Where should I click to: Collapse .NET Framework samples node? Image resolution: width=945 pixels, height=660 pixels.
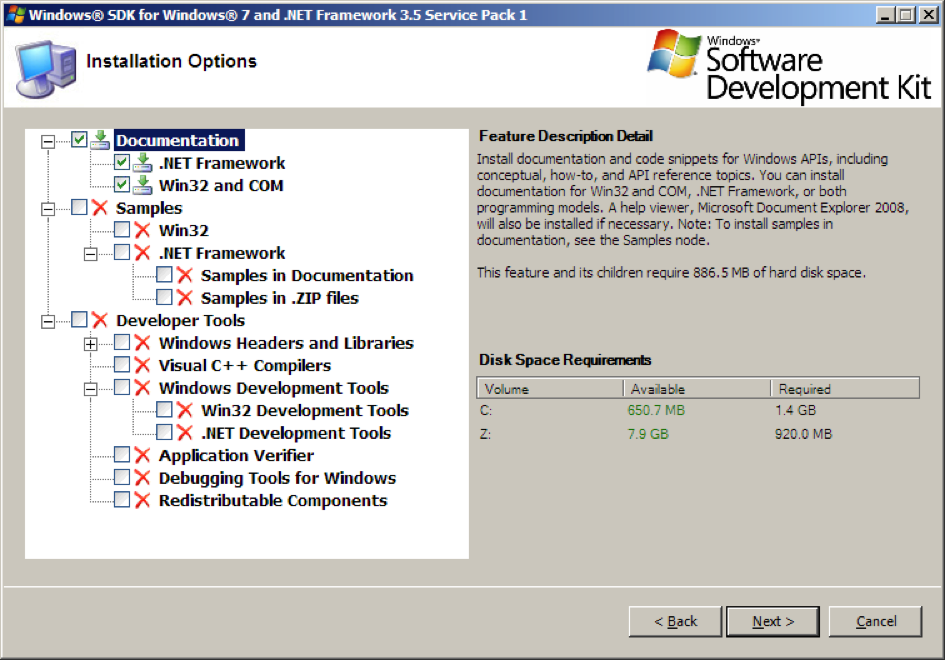coord(90,254)
